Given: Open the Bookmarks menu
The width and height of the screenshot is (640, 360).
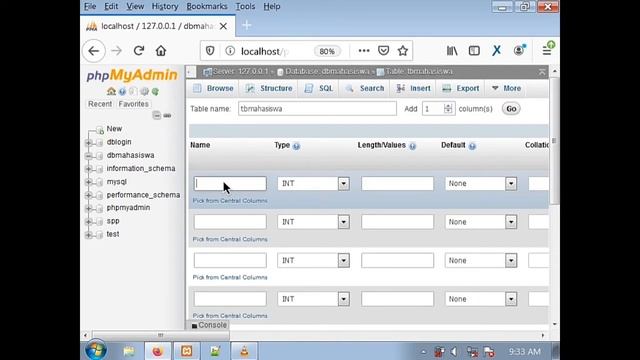Looking at the screenshot, I should (x=207, y=7).
